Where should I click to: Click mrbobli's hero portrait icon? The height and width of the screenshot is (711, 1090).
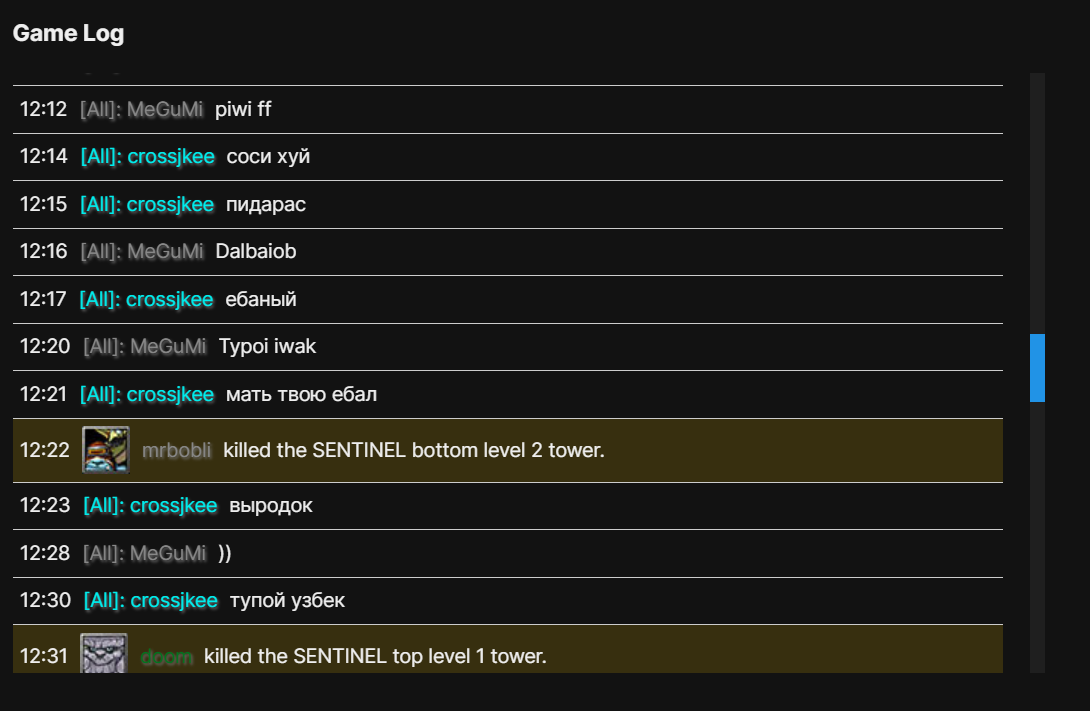click(x=105, y=450)
